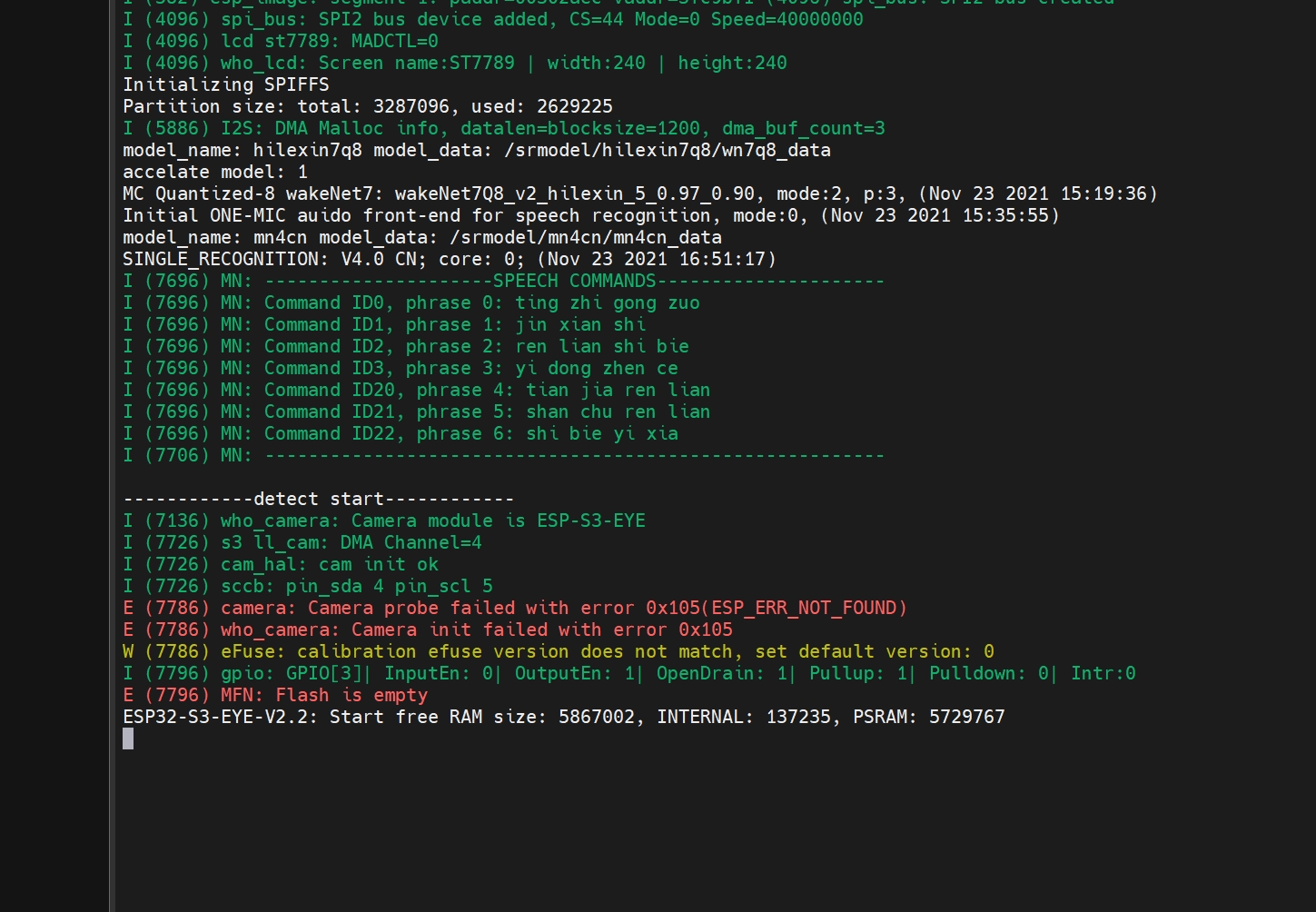Click Command ID22 'shi bie yi xia'
Screen dimensions: 1316x912
pyautogui.click(x=401, y=433)
